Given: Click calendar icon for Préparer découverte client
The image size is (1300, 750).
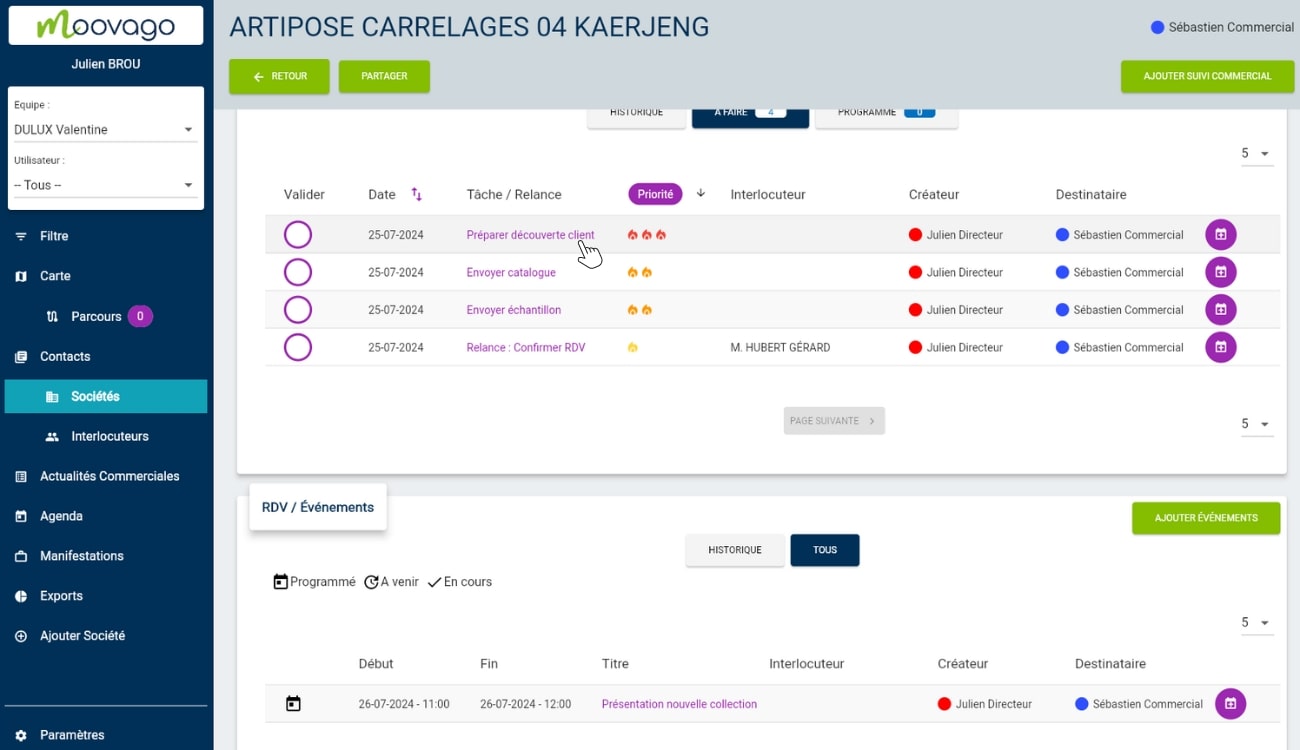Looking at the screenshot, I should click(1221, 235).
